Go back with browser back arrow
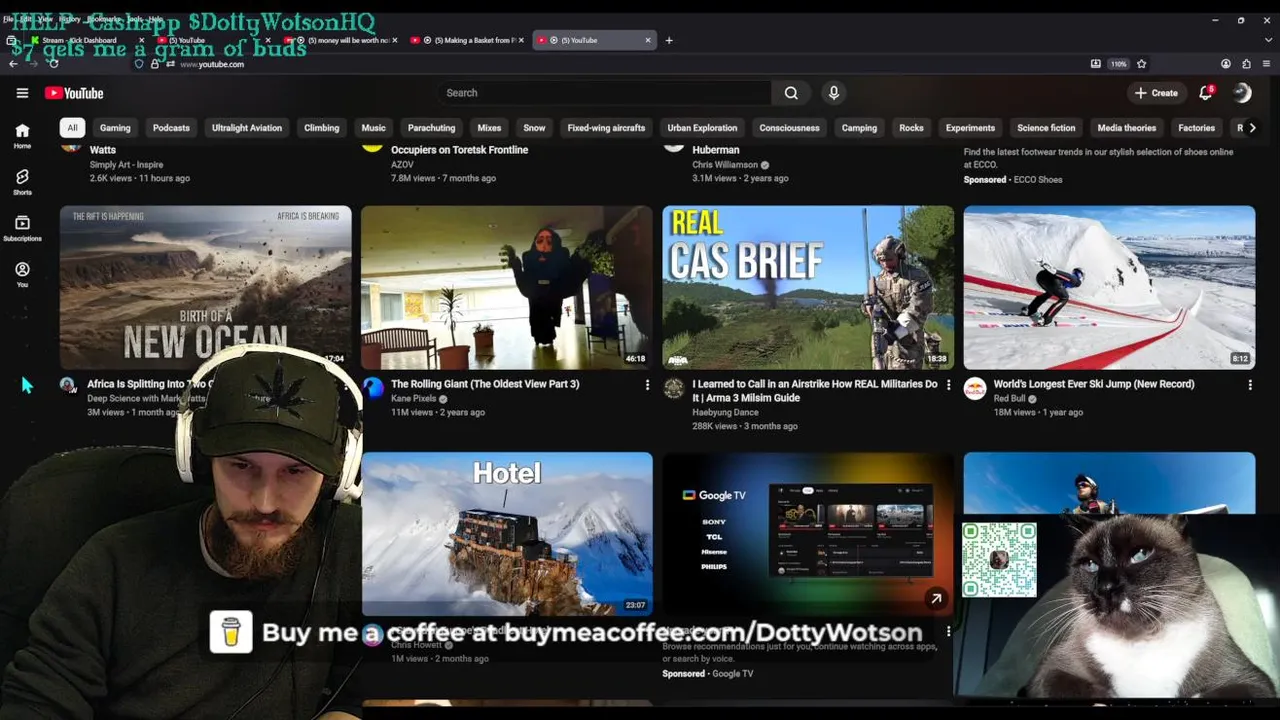1280x720 pixels. (13, 64)
